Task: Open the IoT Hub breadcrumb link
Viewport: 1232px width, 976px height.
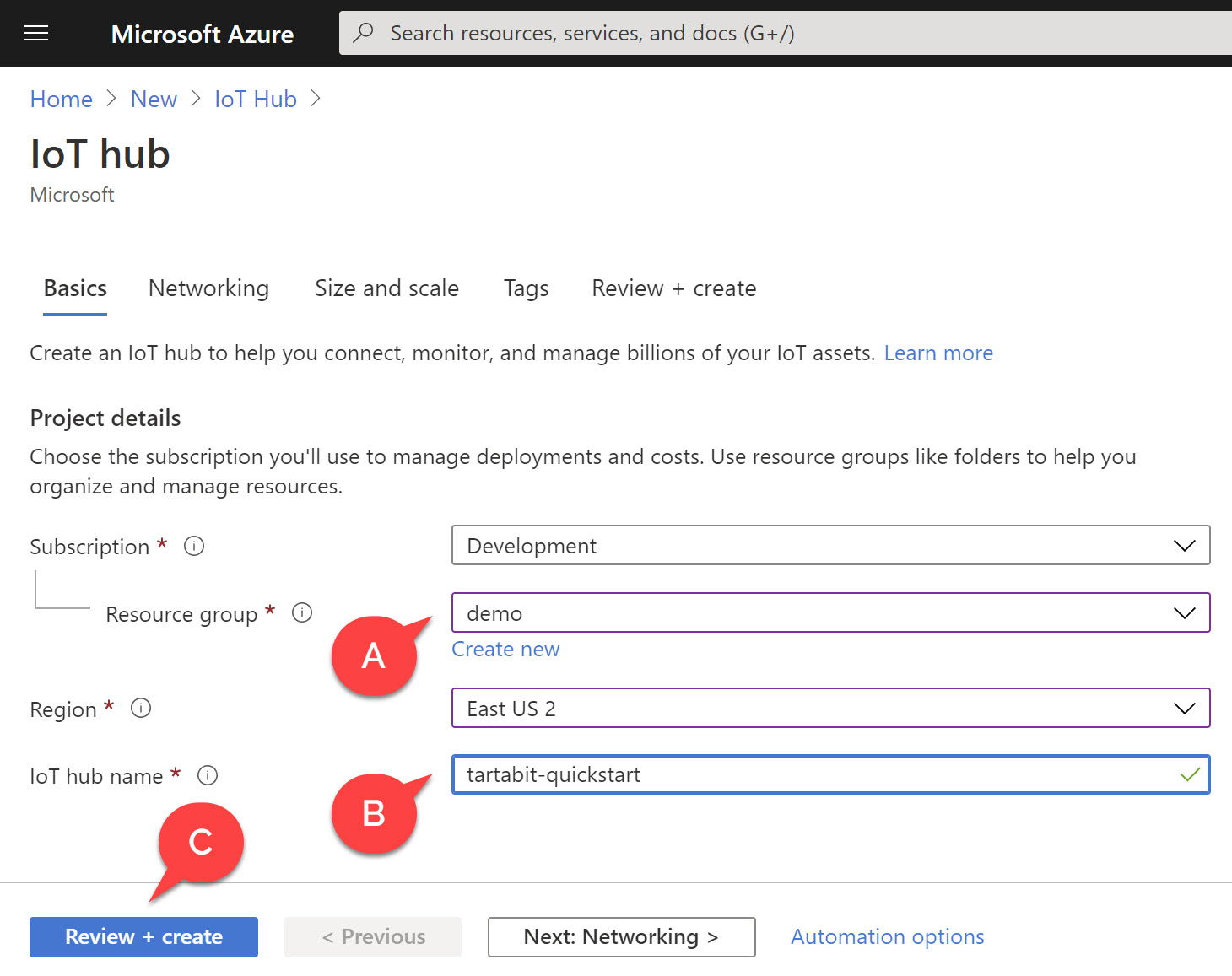Action: click(x=256, y=99)
